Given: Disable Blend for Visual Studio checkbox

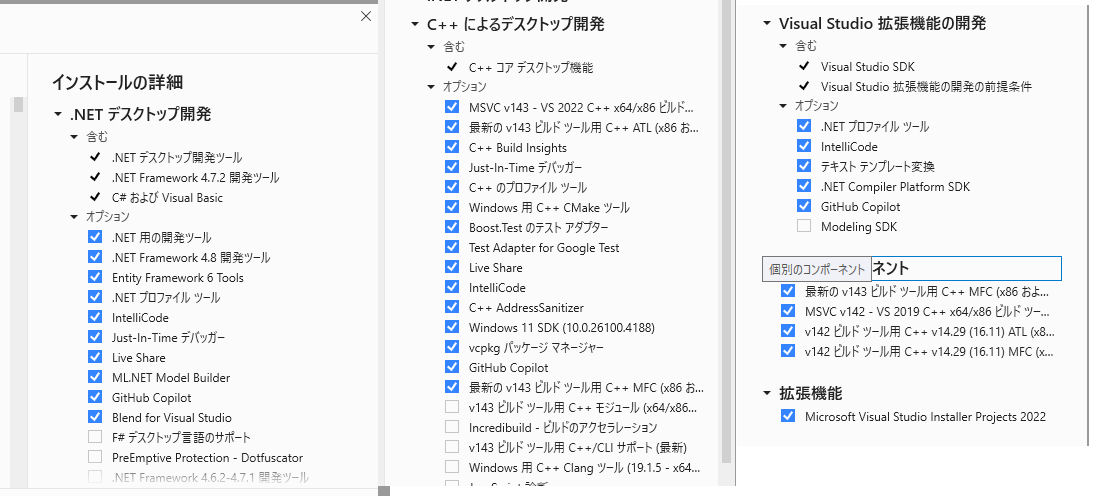Looking at the screenshot, I should click(x=95, y=418).
